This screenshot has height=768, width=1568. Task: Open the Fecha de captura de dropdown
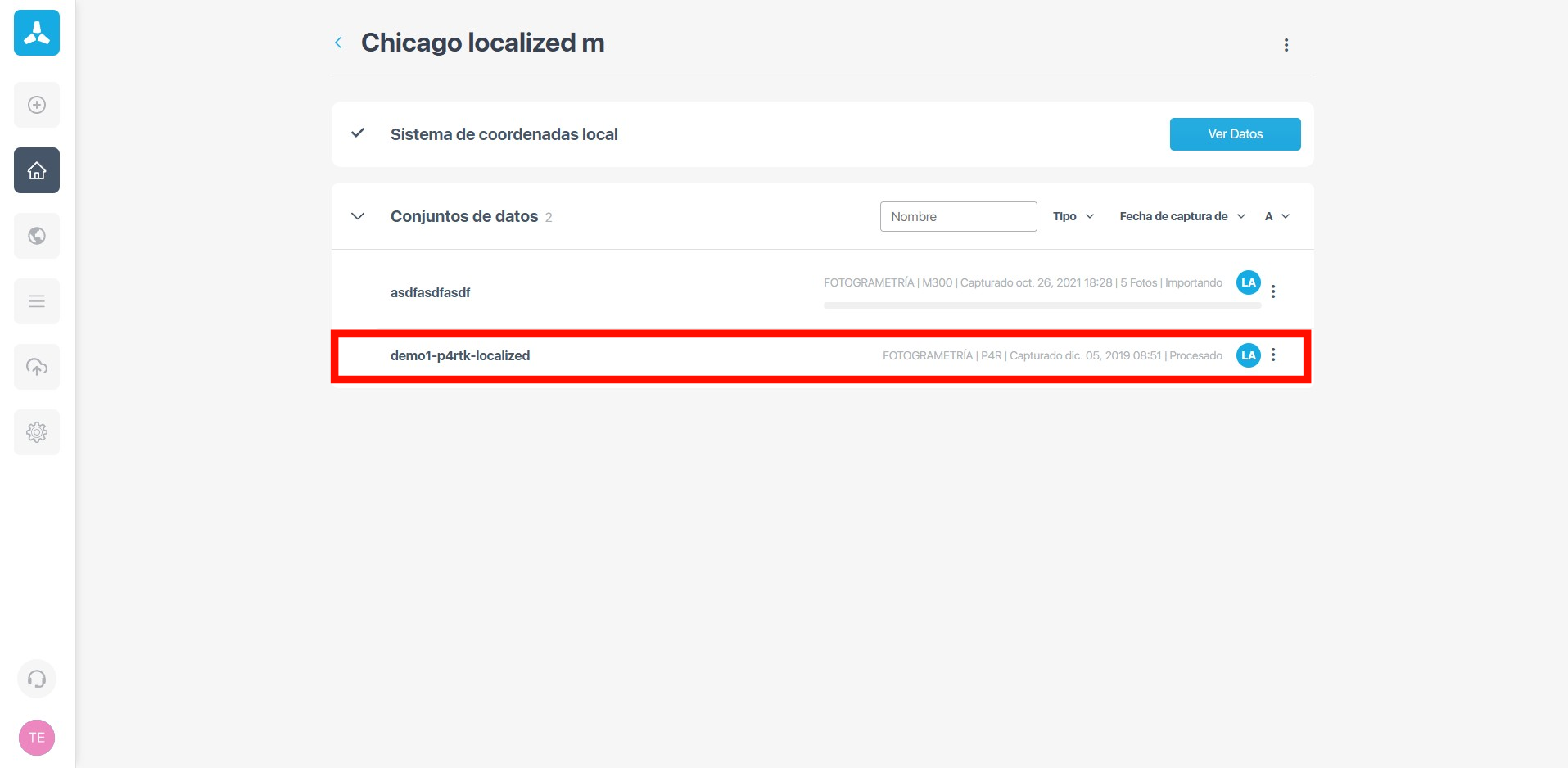[x=1182, y=216]
